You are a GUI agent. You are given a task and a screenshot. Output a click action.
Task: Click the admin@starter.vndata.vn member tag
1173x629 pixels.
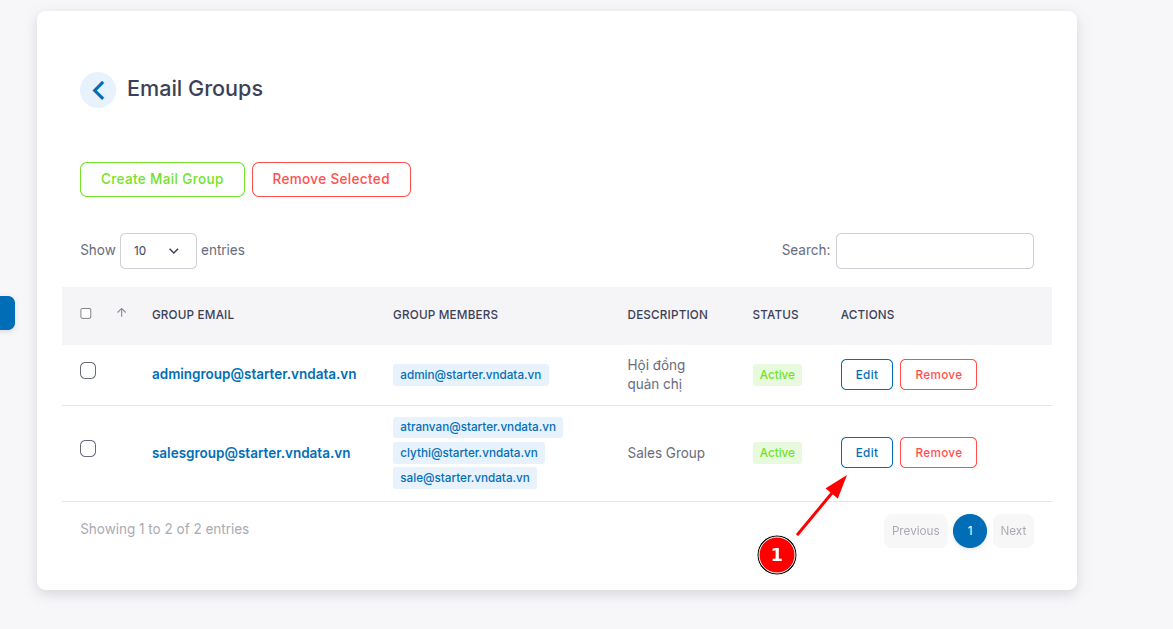tap(471, 375)
